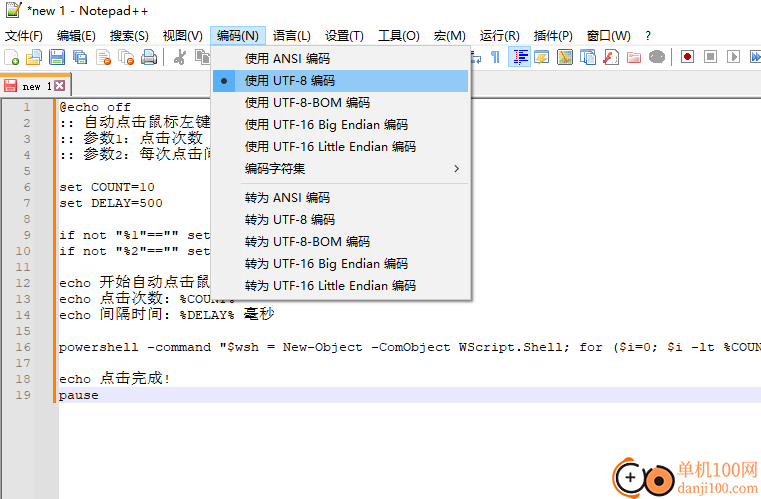Expand the 编码字符集 submenu
Image resolution: width=761 pixels, height=499 pixels.
(x=341, y=169)
